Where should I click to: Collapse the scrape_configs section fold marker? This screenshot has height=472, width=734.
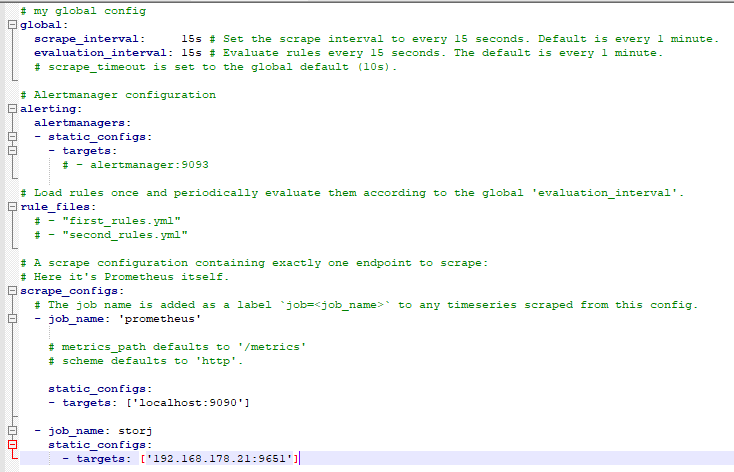(13, 291)
